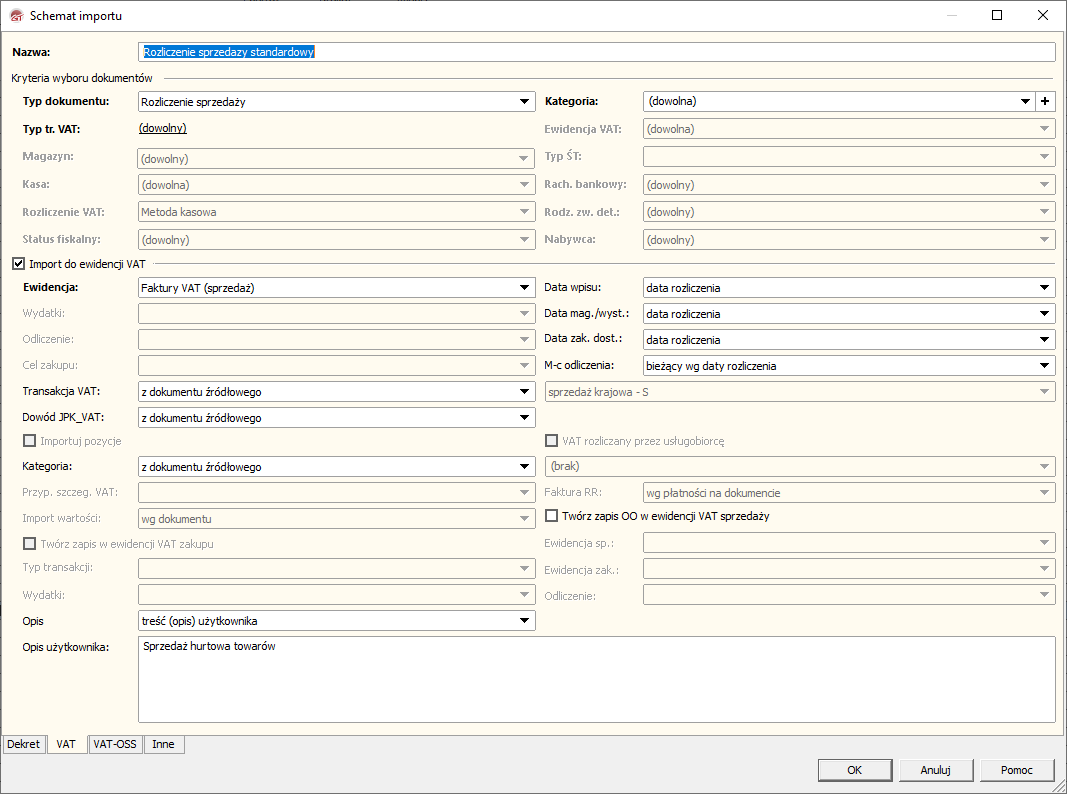Enable Twórz zapis OO w ewidencji VAT sprzedaży

coord(552,516)
